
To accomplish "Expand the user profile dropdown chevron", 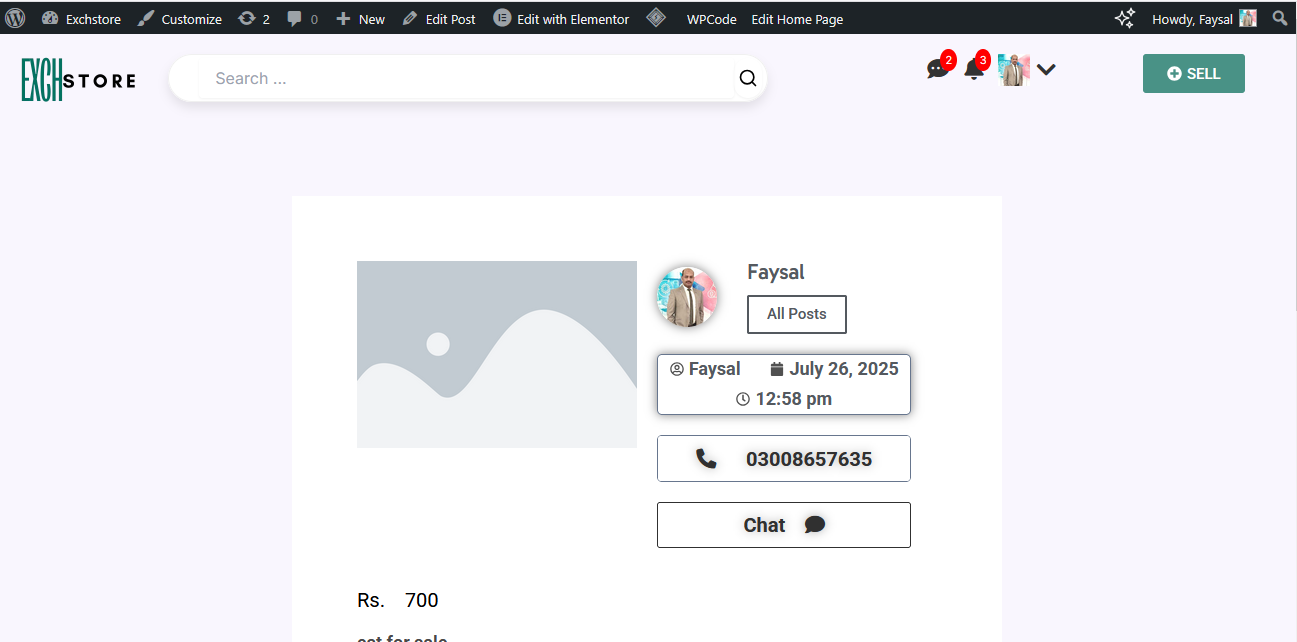I will 1046,69.
